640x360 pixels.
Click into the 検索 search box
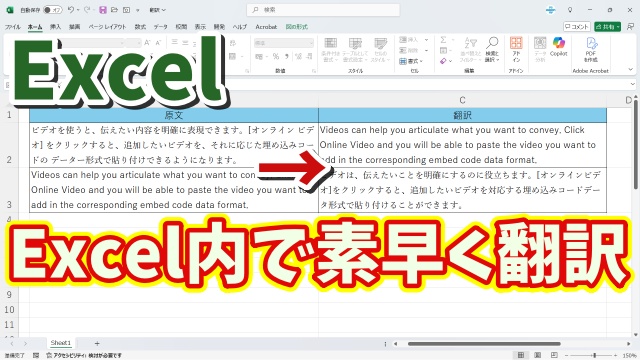323,10
